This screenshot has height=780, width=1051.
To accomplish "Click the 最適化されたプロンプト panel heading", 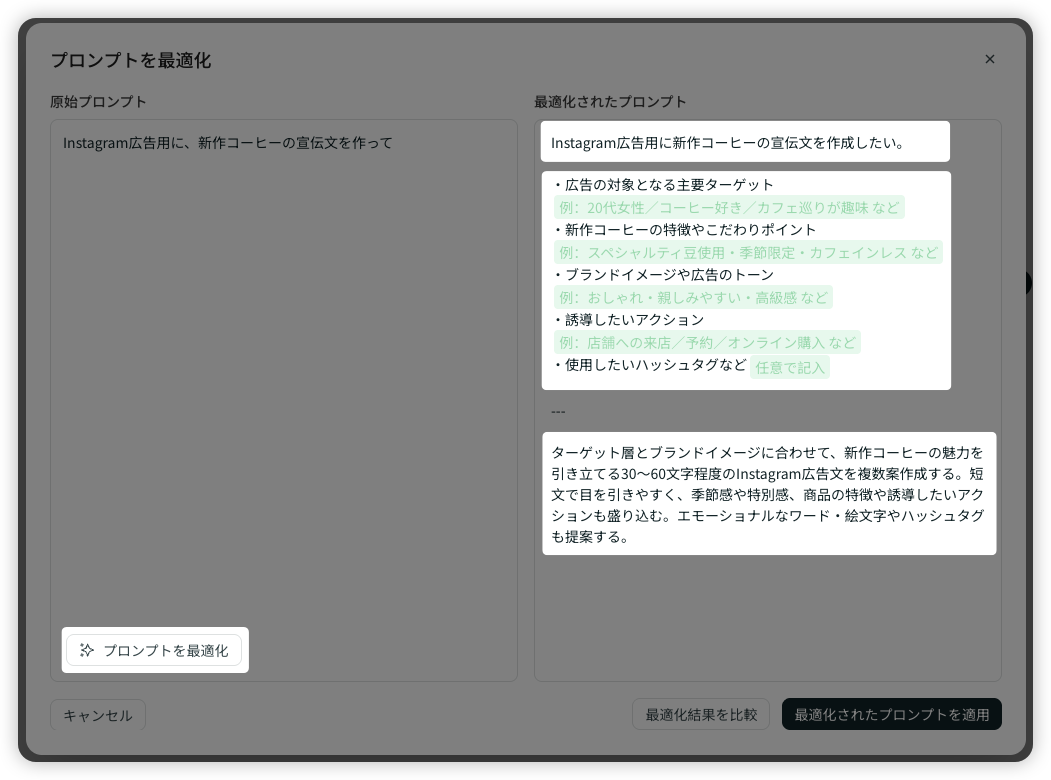I will (610, 101).
